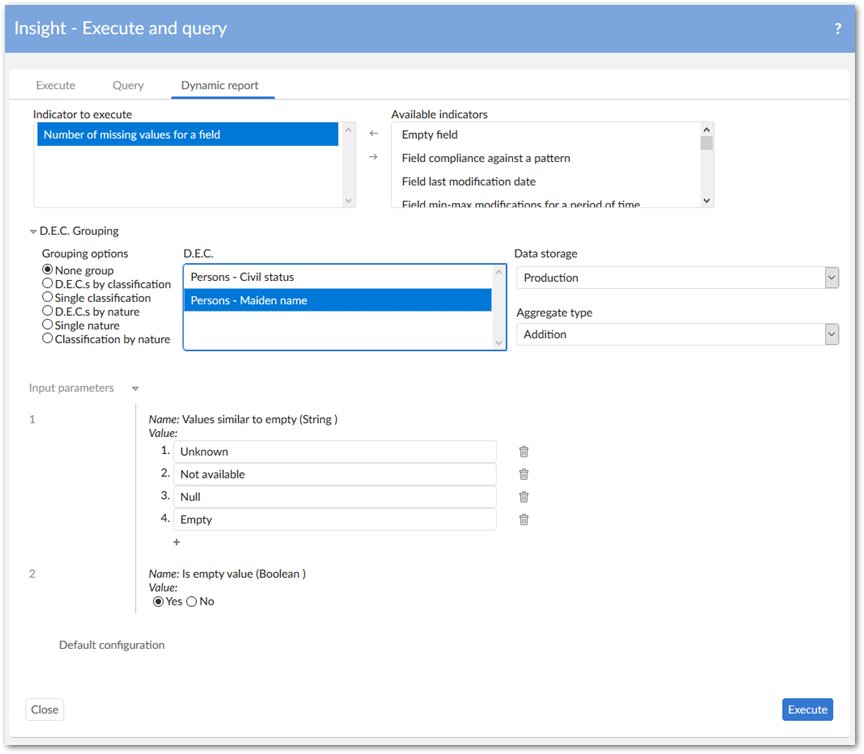The width and height of the screenshot is (864, 754).
Task: Add a new value with plus icon
Action: point(177,542)
